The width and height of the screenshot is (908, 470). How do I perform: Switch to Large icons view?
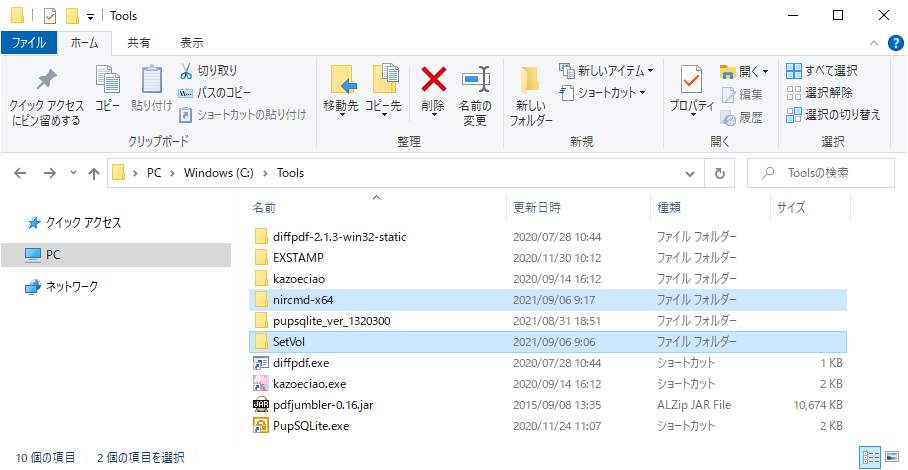pyautogui.click(x=892, y=457)
